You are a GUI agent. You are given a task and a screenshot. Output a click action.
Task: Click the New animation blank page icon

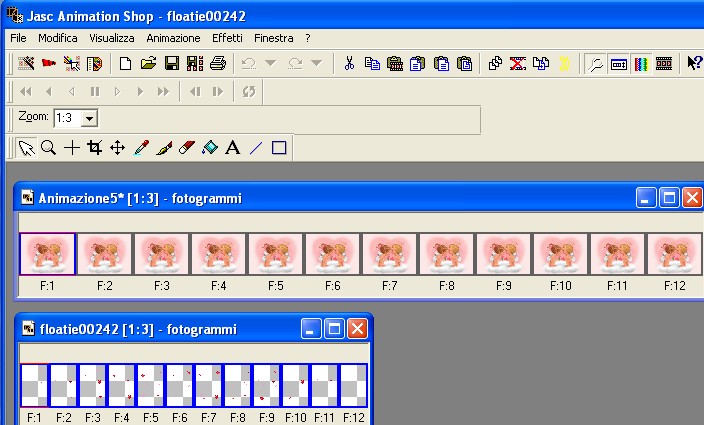click(125, 63)
